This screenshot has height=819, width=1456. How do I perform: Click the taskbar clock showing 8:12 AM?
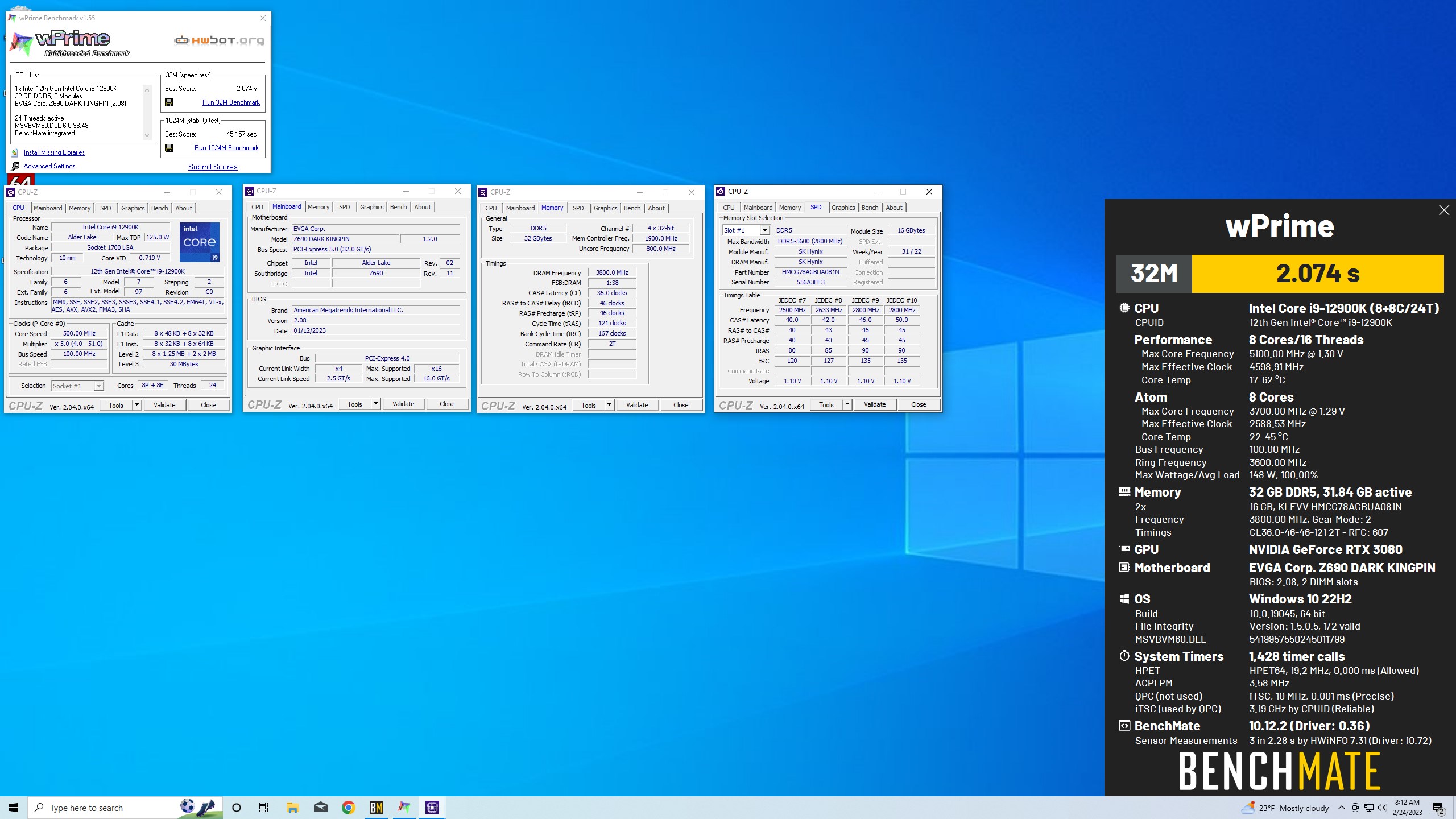click(x=1407, y=808)
